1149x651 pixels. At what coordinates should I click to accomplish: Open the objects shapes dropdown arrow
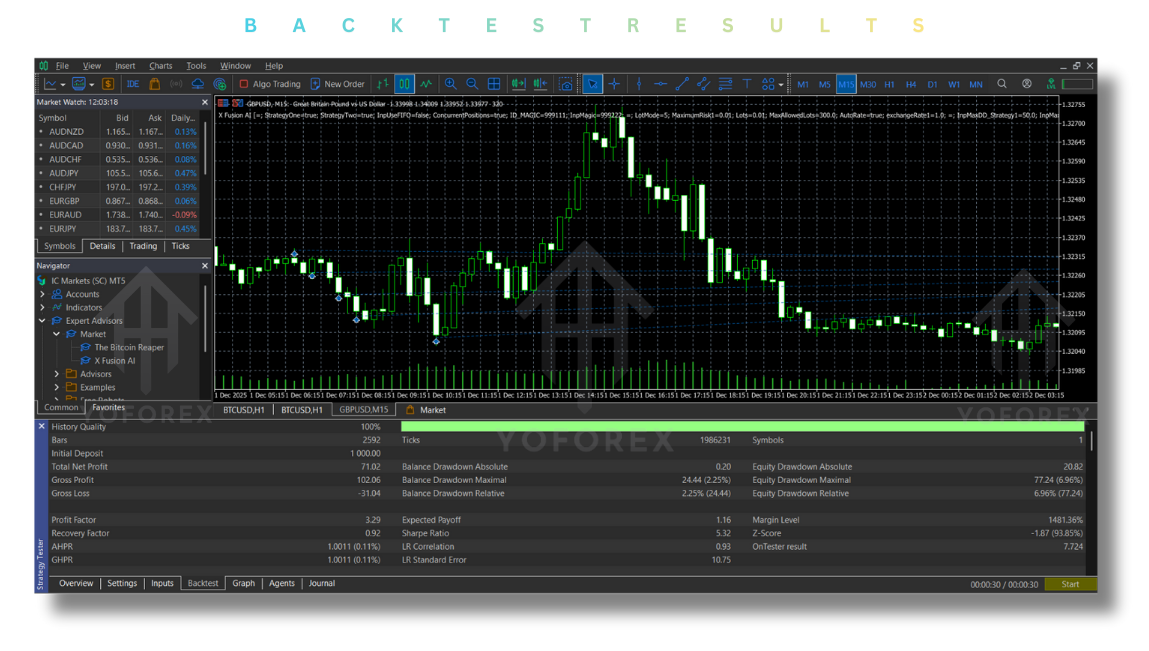781,85
